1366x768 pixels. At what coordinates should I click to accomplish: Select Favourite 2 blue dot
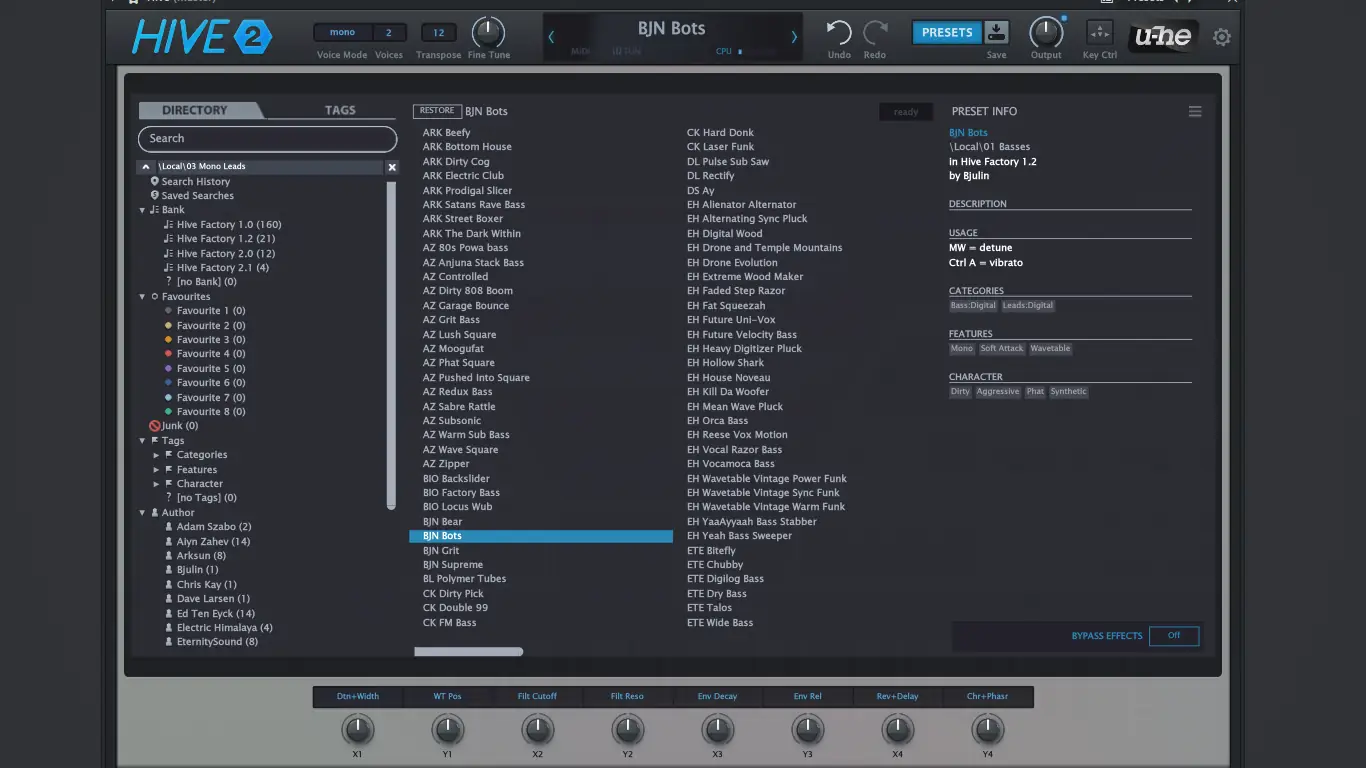[168, 325]
